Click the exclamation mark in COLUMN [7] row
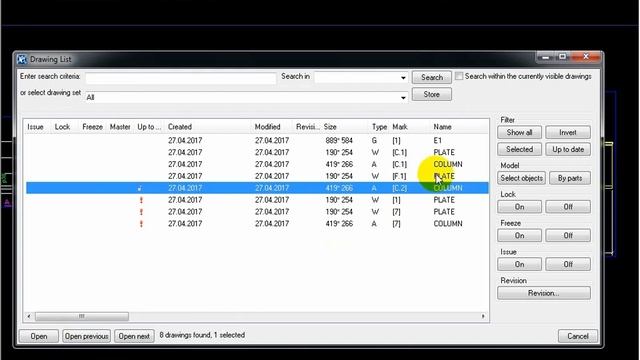This screenshot has height=360, width=640. (x=141, y=224)
